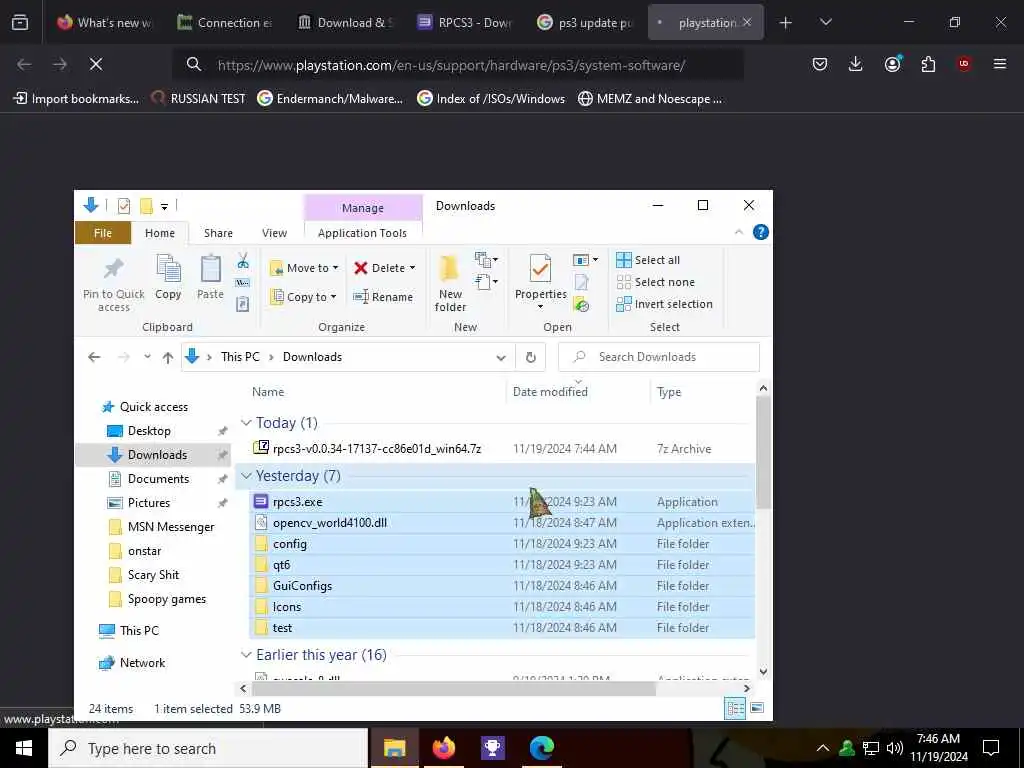Open Action Center notifications icon
Screen dimensions: 1024x768
(x=991, y=748)
